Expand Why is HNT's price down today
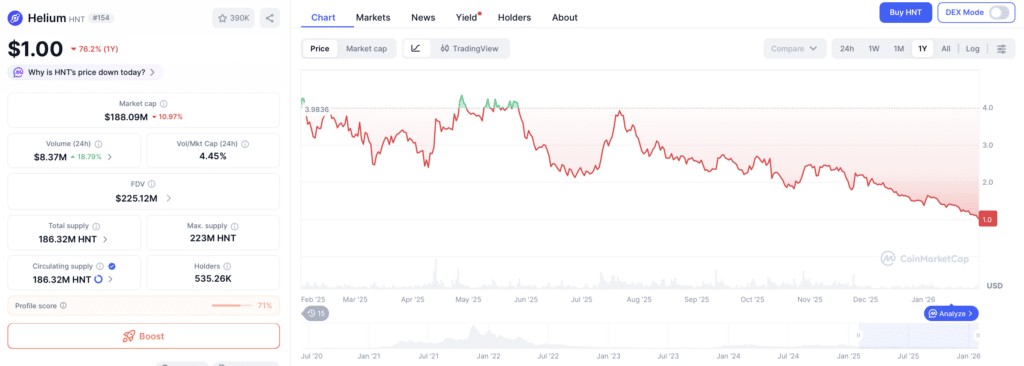The height and width of the screenshot is (366, 1024). coord(86,73)
